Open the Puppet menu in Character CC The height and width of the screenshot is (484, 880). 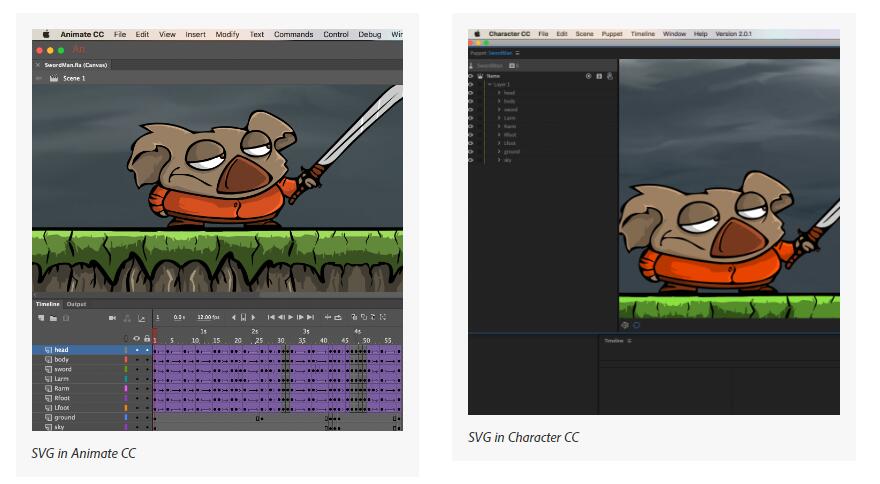[612, 34]
